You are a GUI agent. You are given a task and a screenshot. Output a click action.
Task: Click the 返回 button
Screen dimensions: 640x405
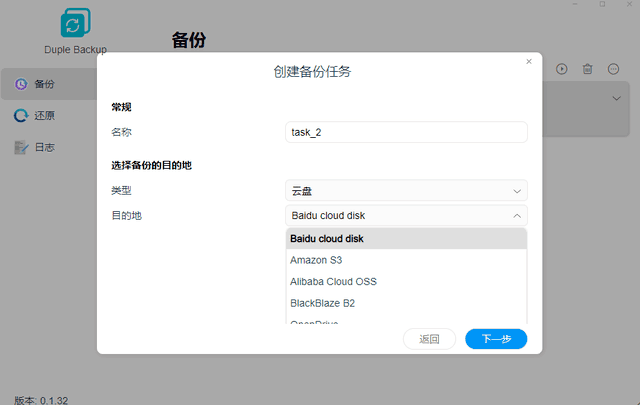[x=429, y=339]
